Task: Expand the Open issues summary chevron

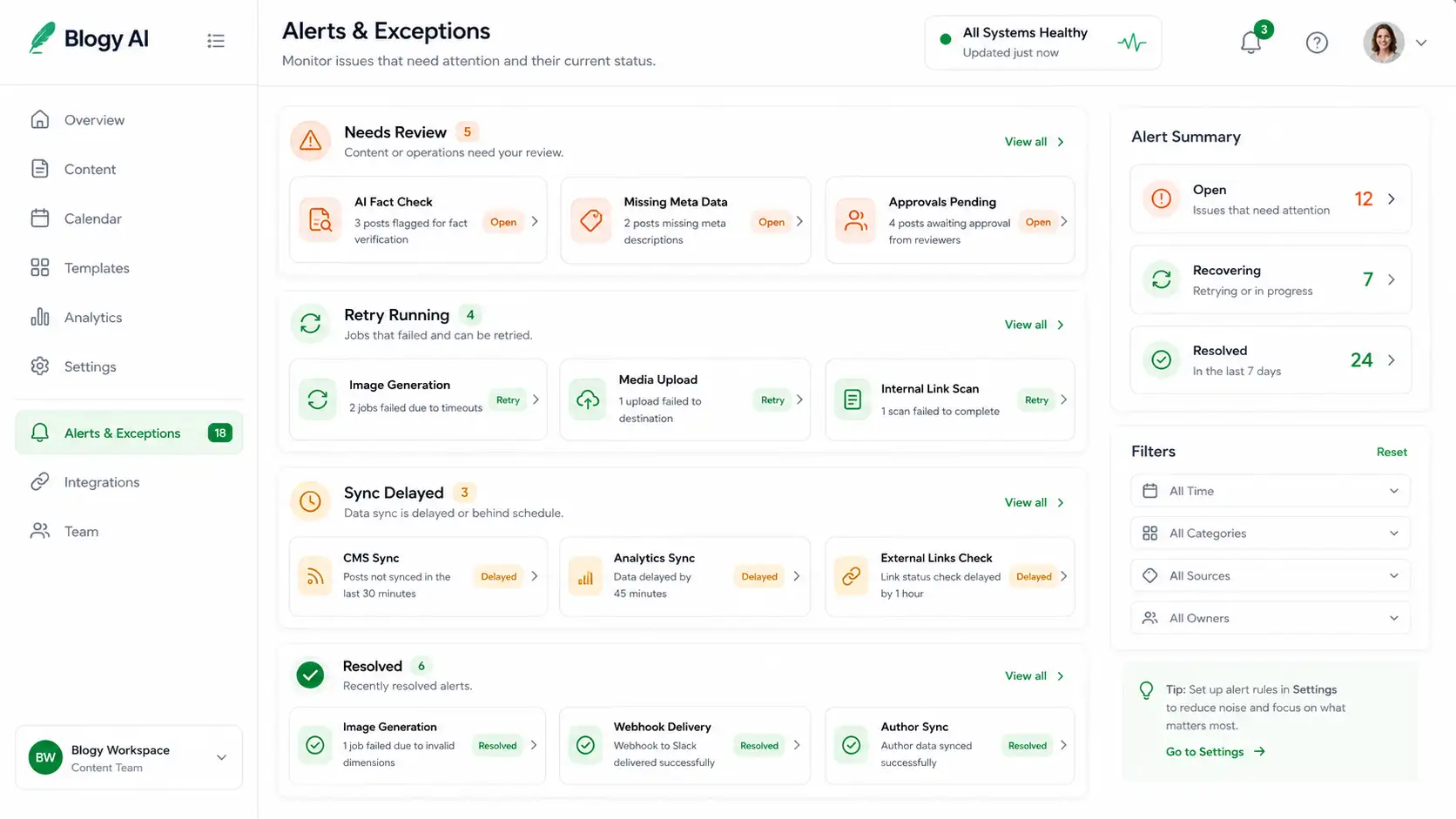Action: [x=1392, y=199]
